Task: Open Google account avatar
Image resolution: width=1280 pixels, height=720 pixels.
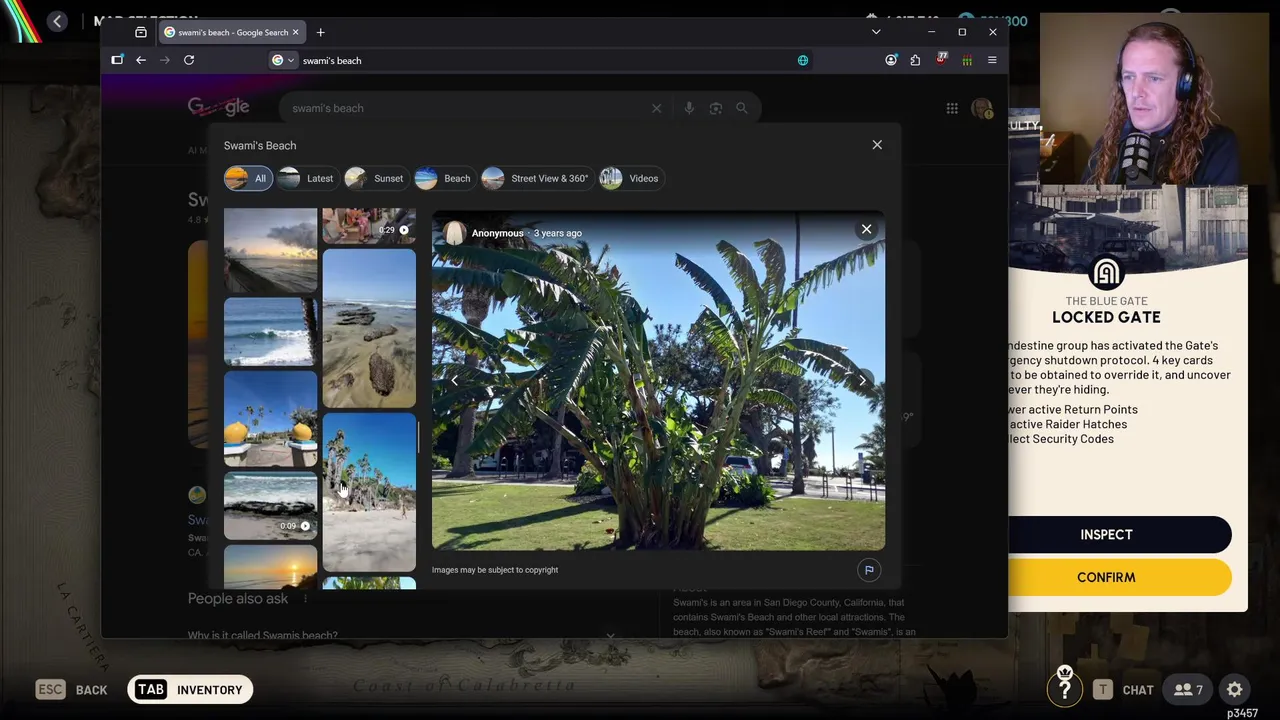Action: (981, 108)
